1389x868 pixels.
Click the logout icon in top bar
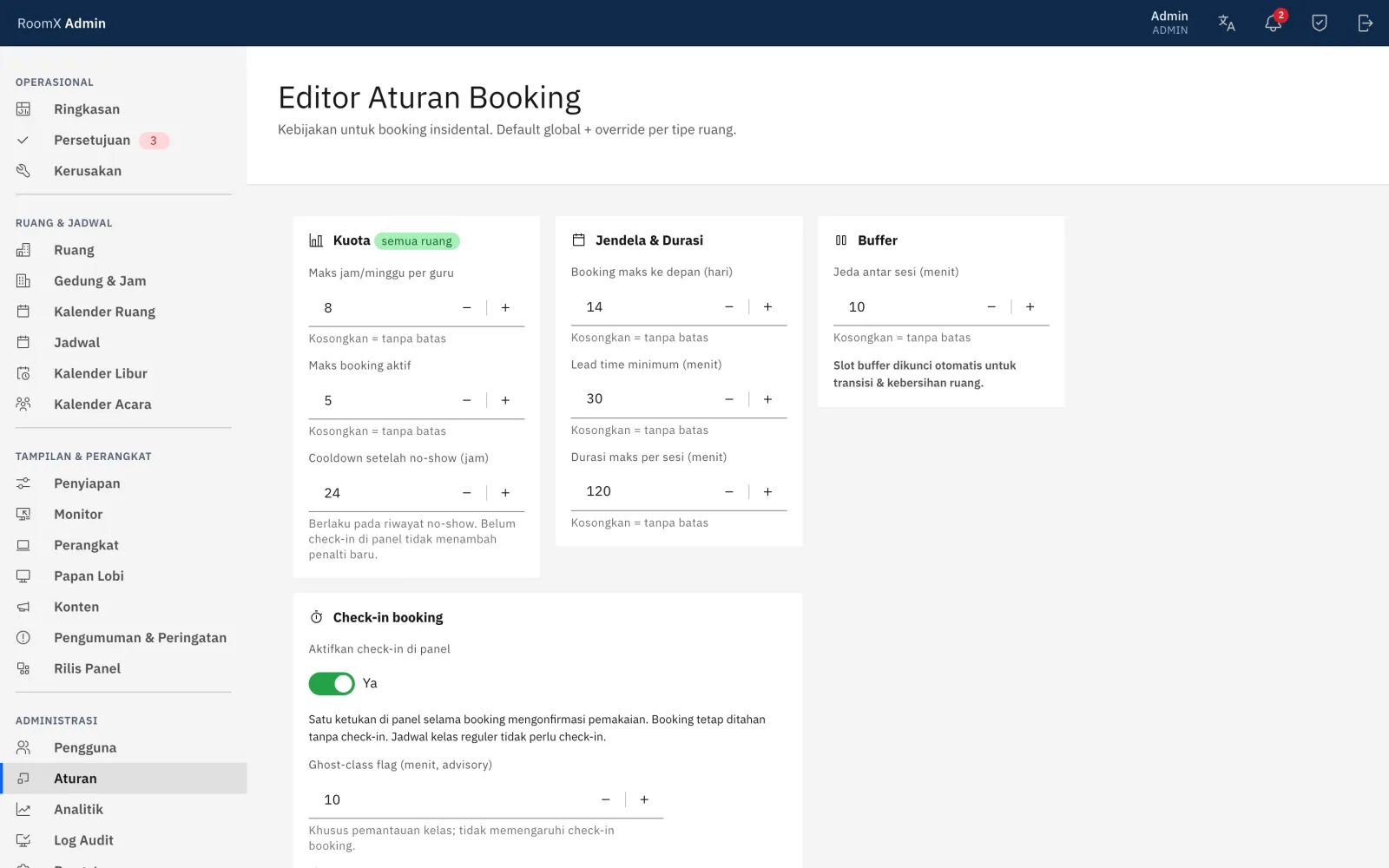pyautogui.click(x=1366, y=23)
